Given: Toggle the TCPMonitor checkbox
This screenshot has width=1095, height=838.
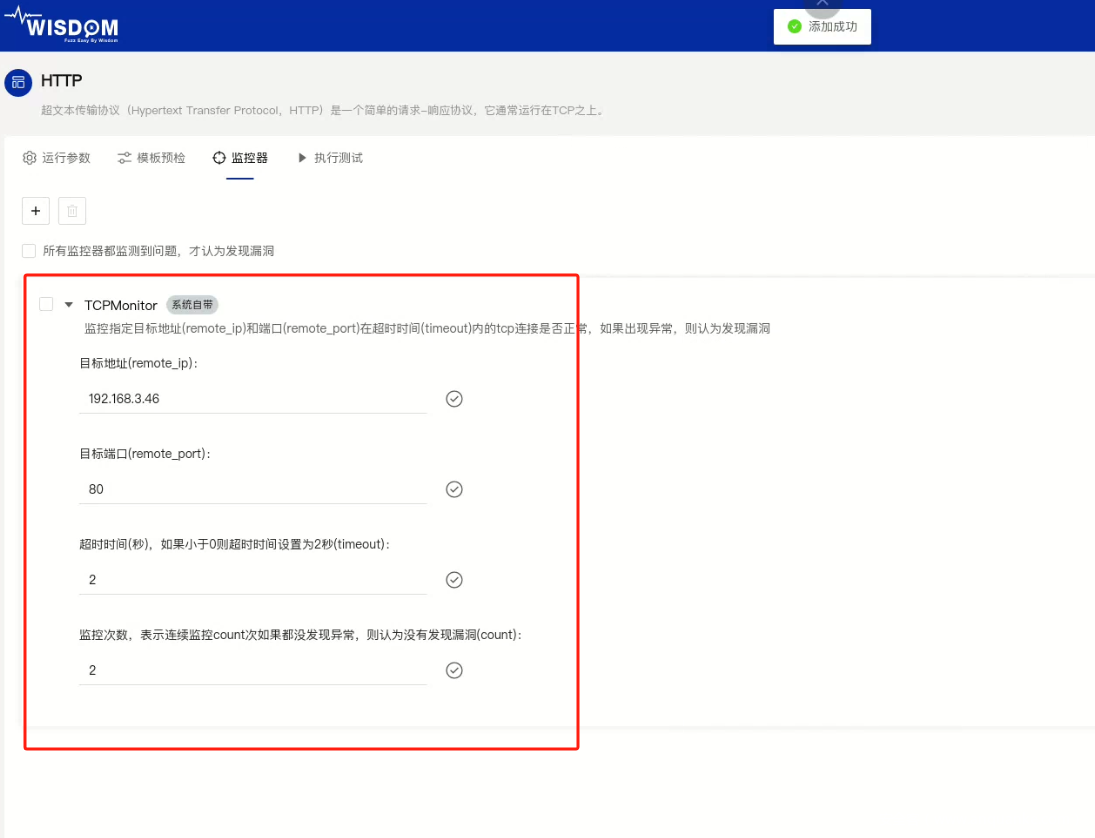Looking at the screenshot, I should (x=46, y=305).
